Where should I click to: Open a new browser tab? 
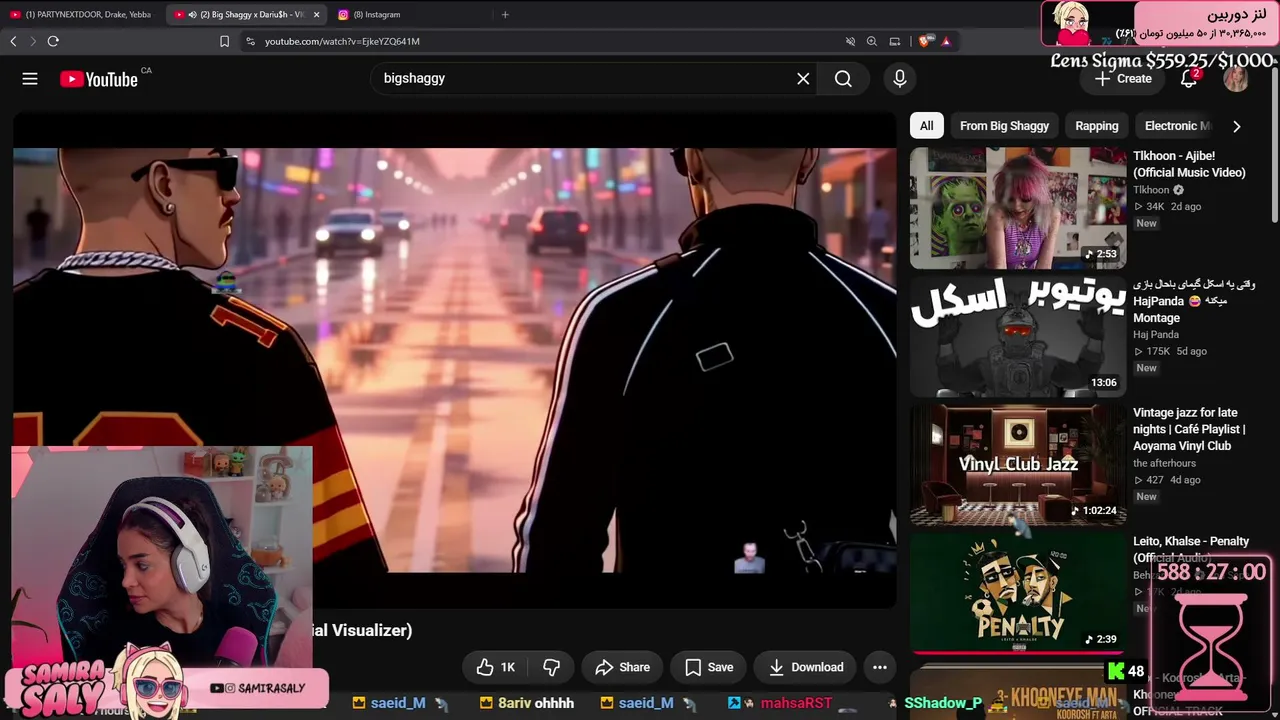pyautogui.click(x=505, y=14)
